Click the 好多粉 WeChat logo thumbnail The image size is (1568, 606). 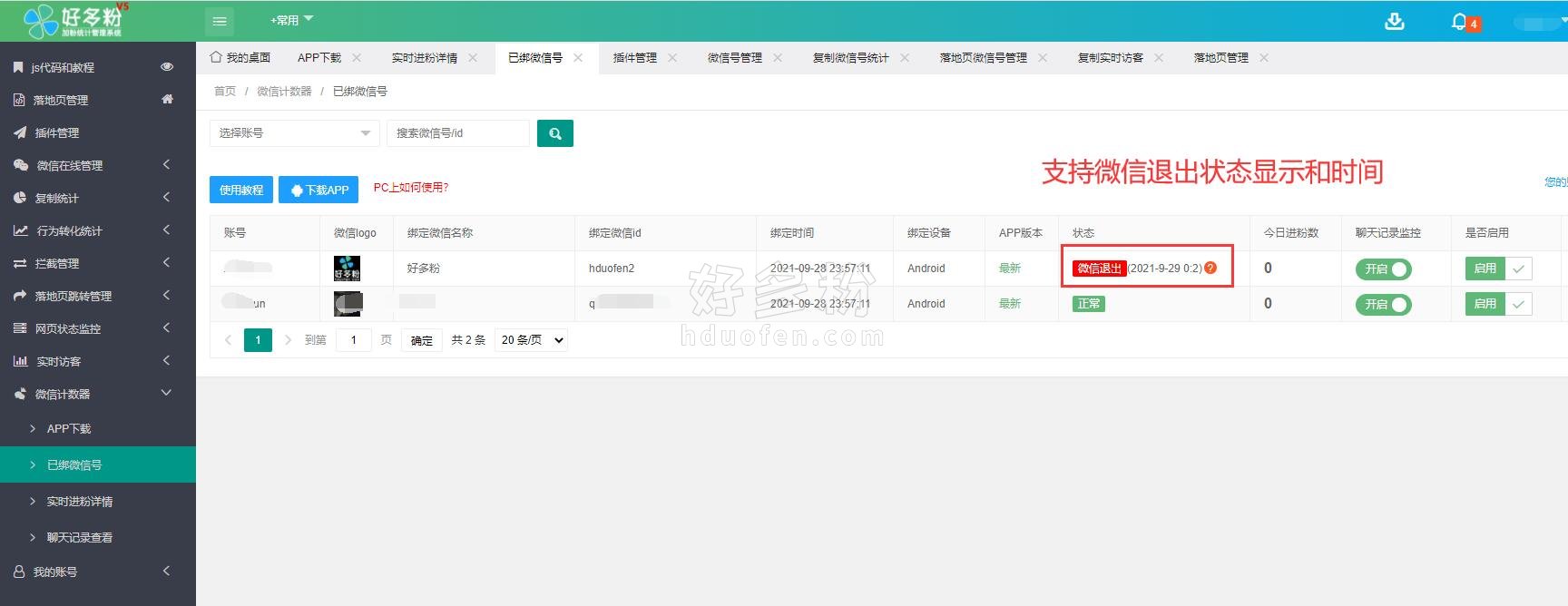tap(347, 269)
